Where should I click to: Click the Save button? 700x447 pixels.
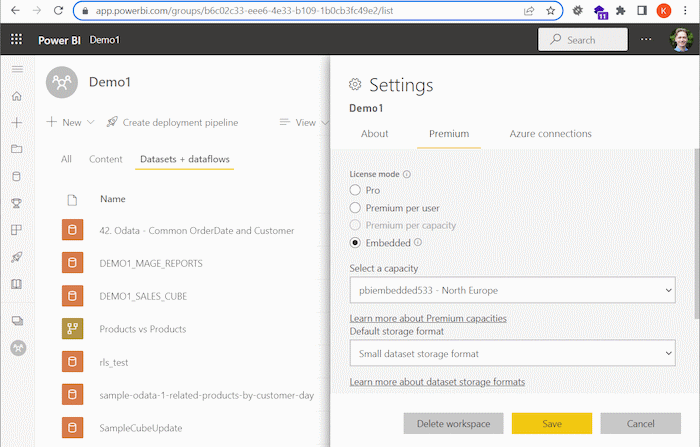tap(552, 423)
